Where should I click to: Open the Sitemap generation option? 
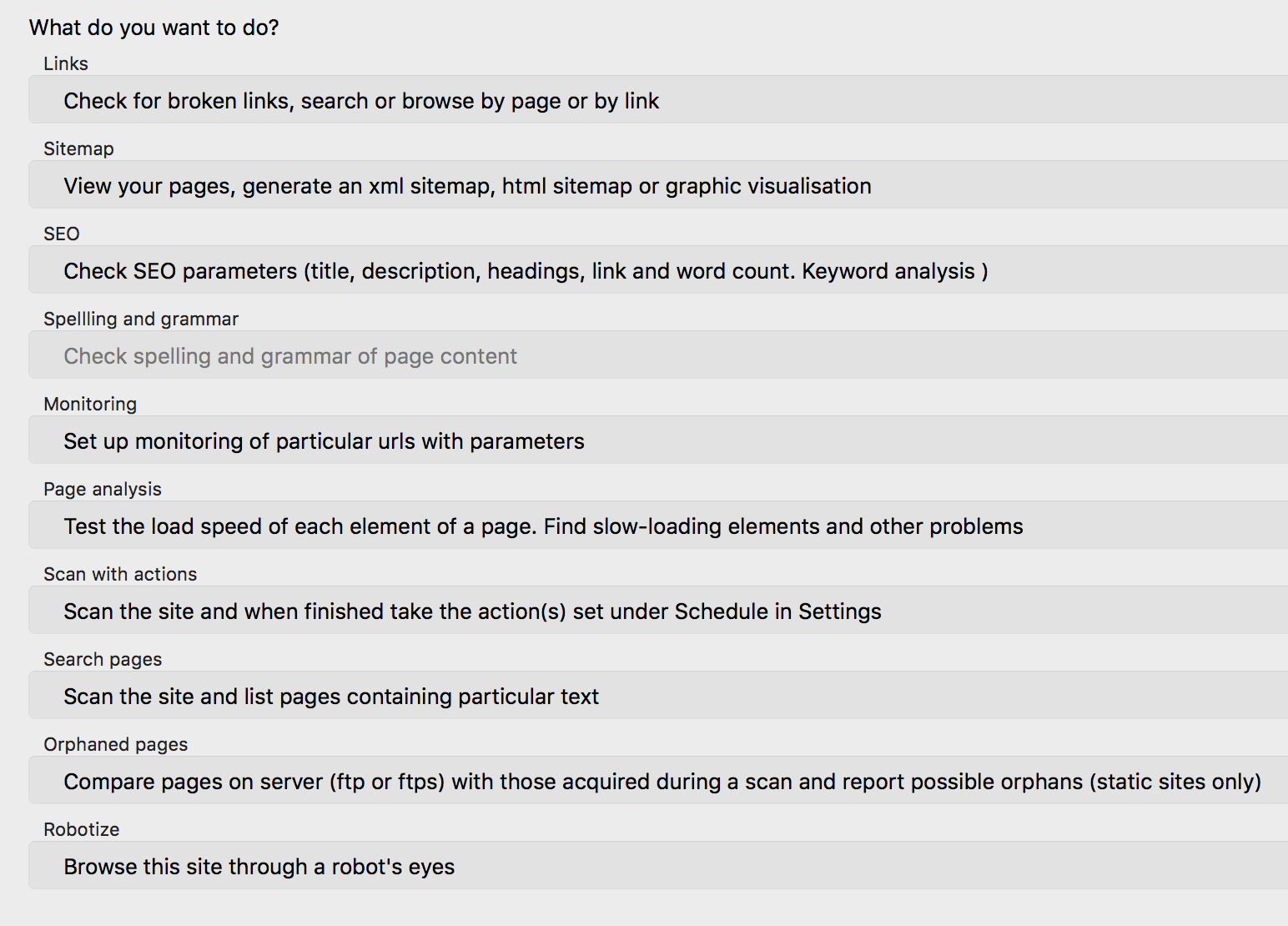pos(658,185)
